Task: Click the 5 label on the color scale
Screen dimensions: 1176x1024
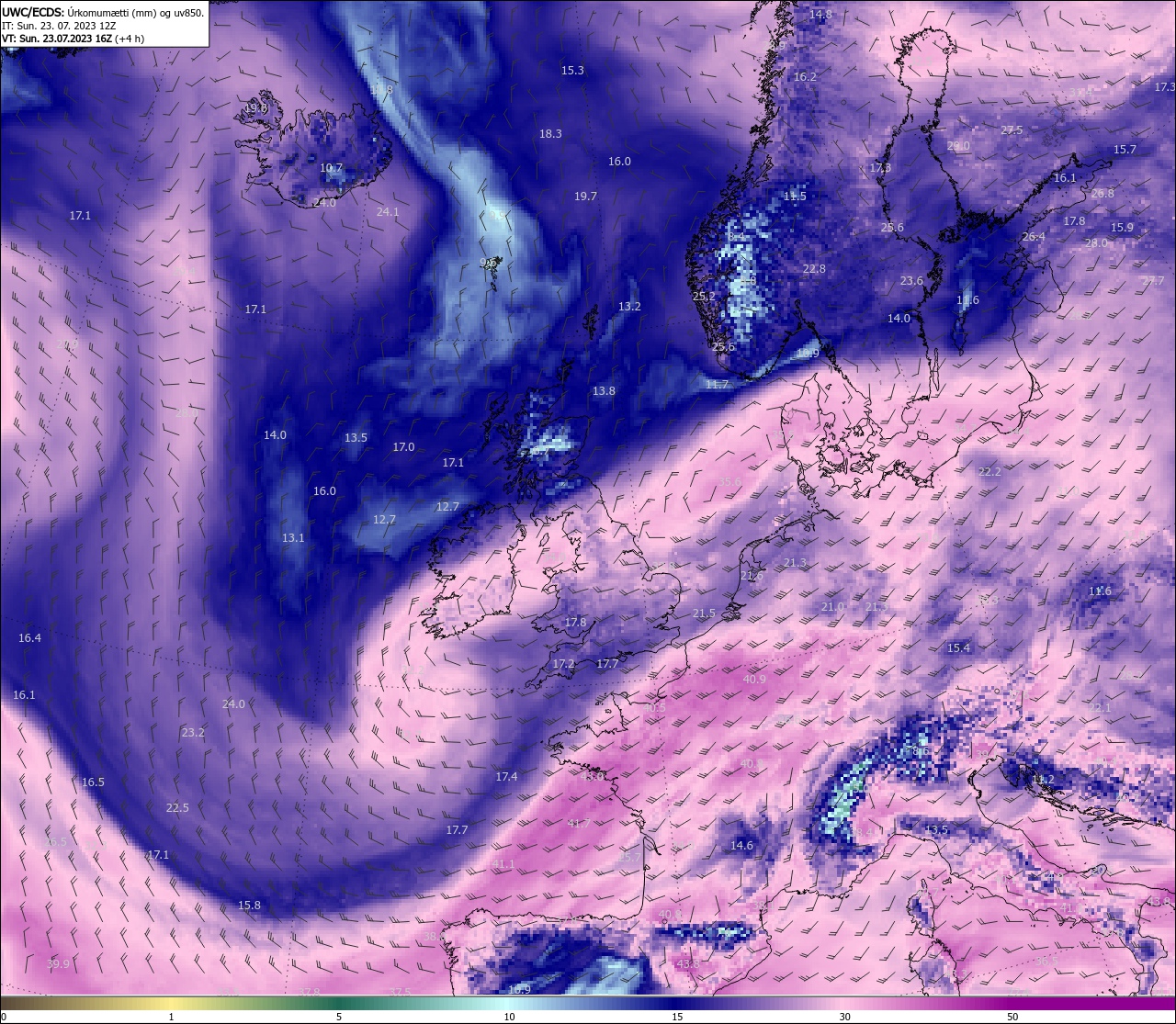Action: [339, 1017]
